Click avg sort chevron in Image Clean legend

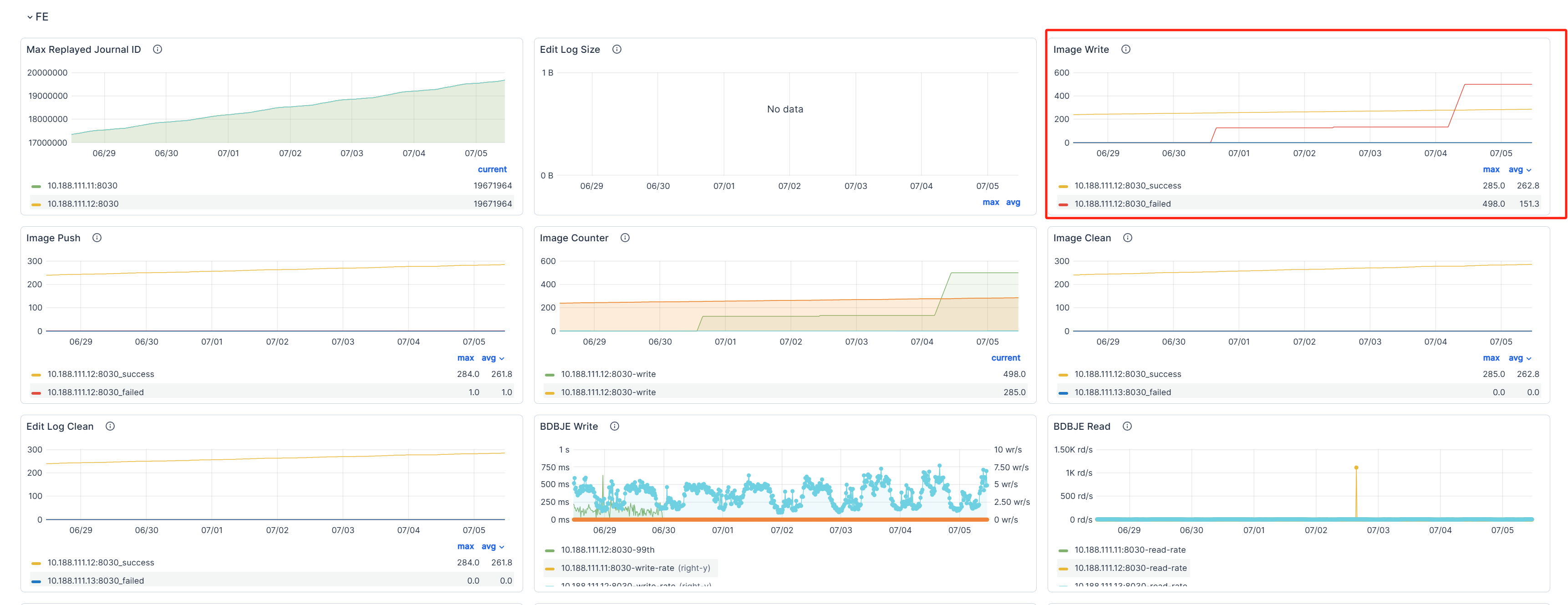click(1528, 359)
